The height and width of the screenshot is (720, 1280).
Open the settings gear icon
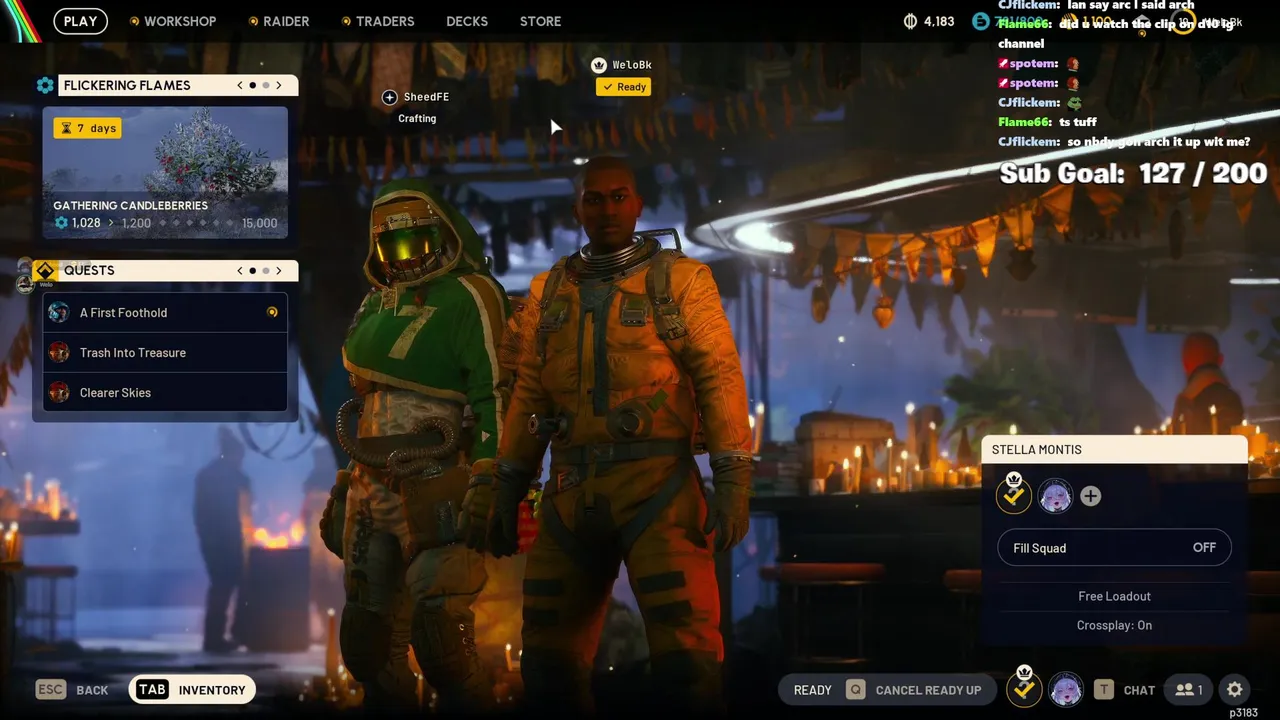click(x=1235, y=689)
